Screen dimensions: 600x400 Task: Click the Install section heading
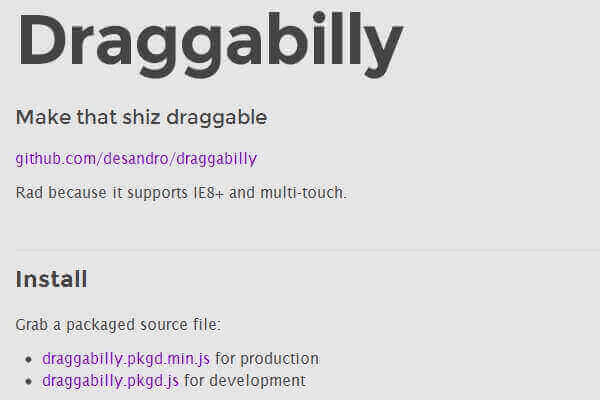[x=52, y=279]
